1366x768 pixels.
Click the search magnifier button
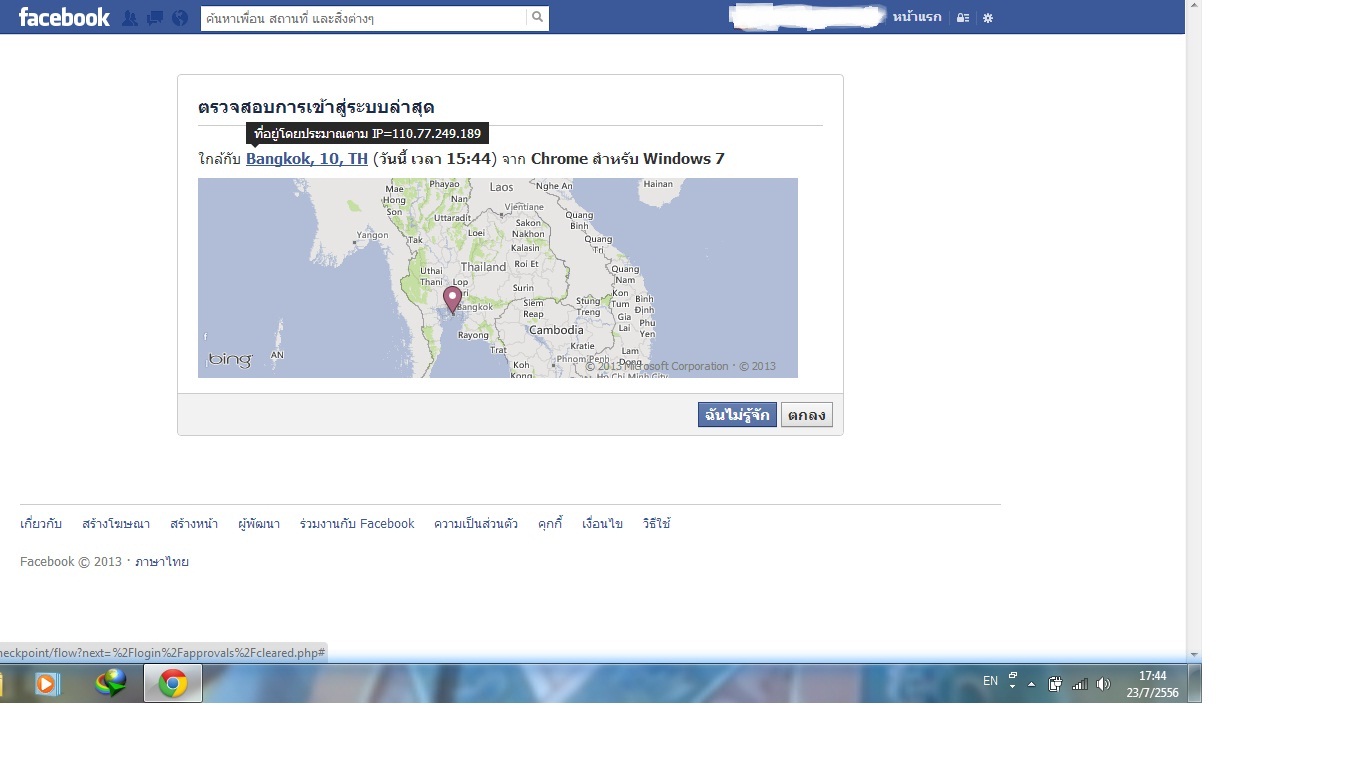(537, 18)
